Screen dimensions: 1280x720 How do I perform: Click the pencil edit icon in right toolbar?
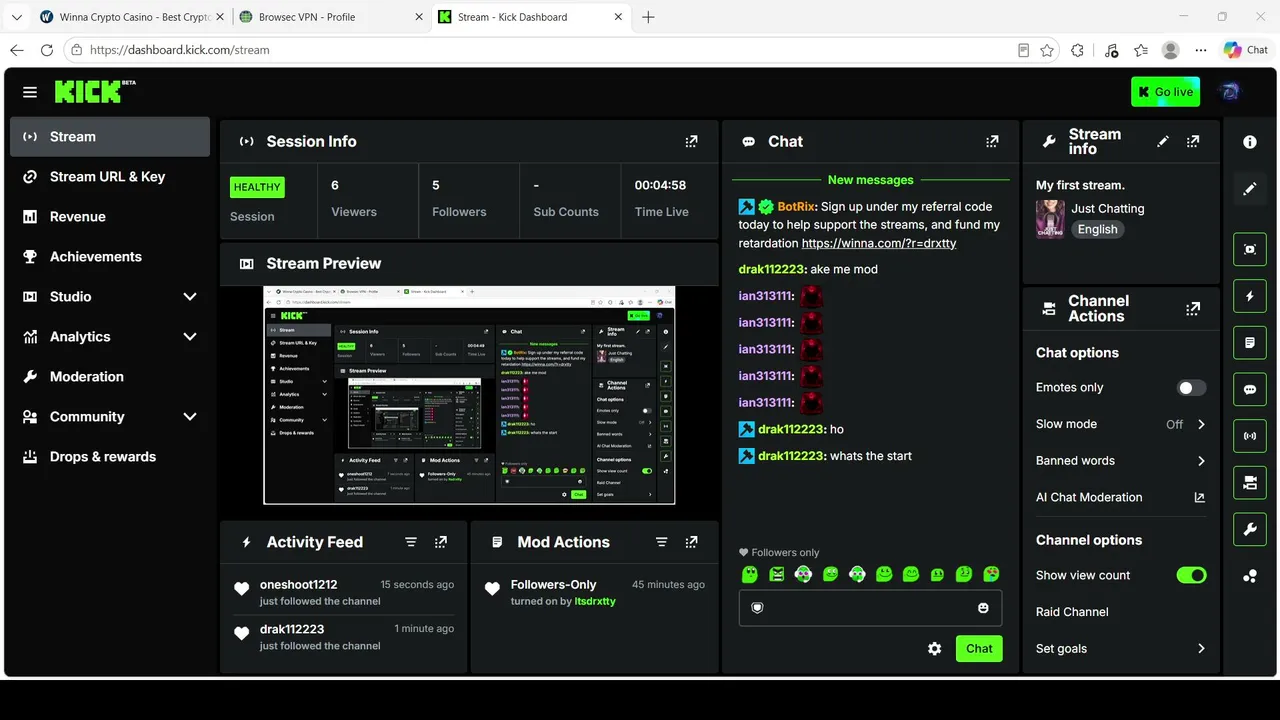pyautogui.click(x=1250, y=189)
